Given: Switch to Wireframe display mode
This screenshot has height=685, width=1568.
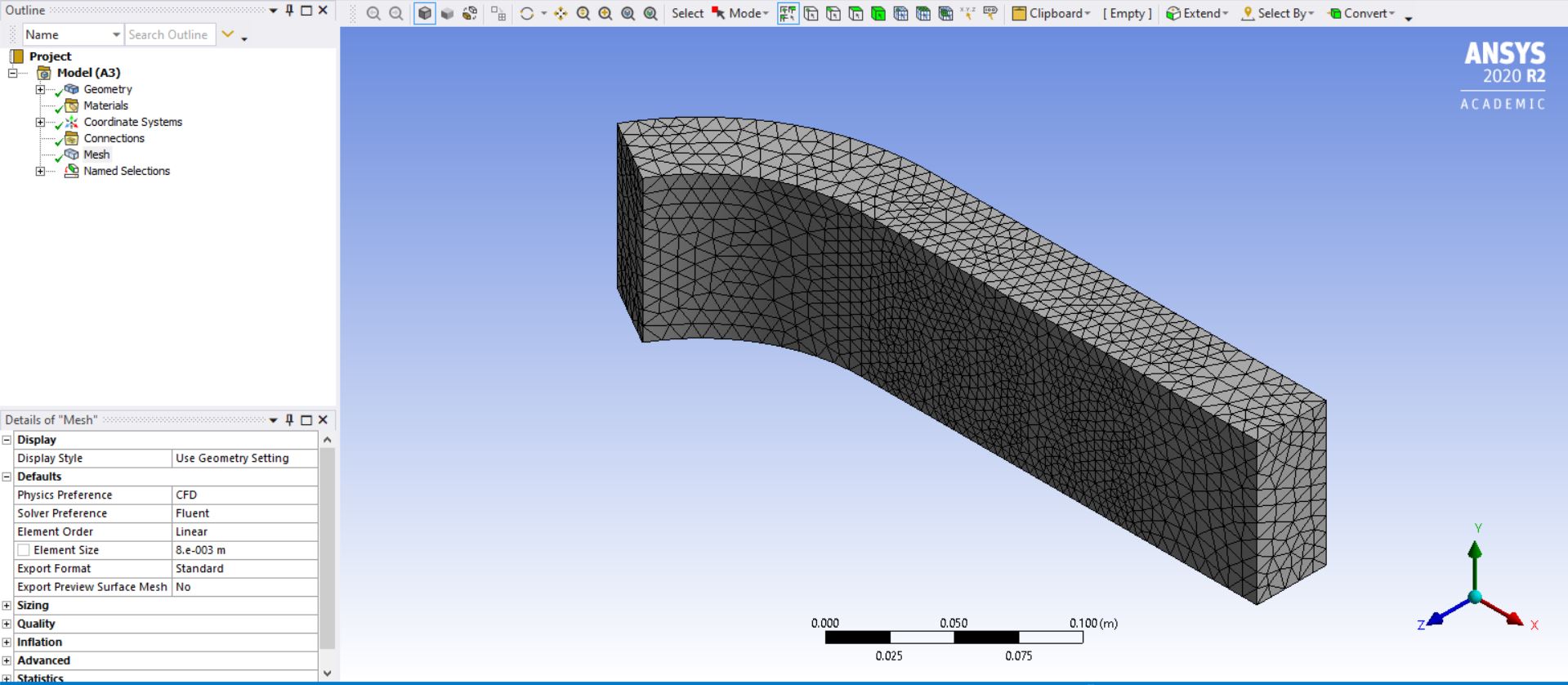Looking at the screenshot, I should click(470, 13).
